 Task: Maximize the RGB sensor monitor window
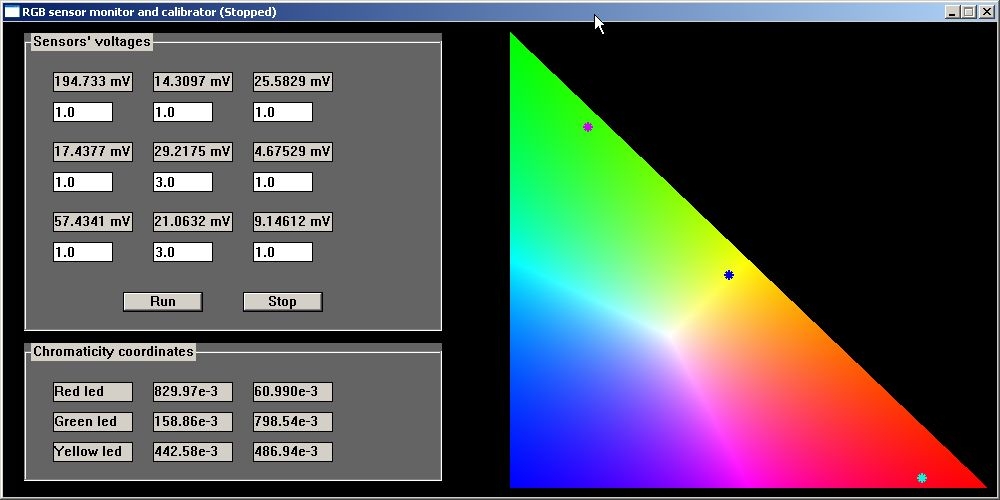click(967, 12)
